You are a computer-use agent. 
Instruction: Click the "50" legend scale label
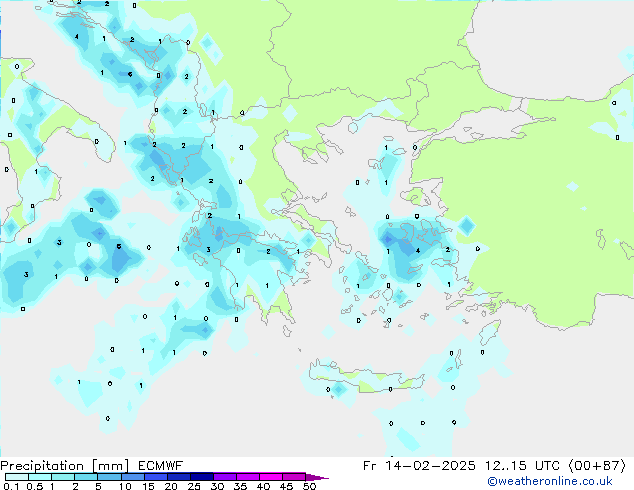(x=309, y=486)
